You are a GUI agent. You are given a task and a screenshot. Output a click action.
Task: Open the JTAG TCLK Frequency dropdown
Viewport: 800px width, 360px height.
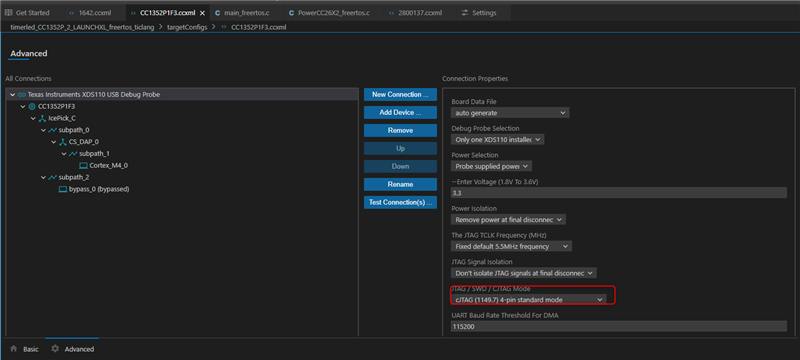click(x=511, y=246)
